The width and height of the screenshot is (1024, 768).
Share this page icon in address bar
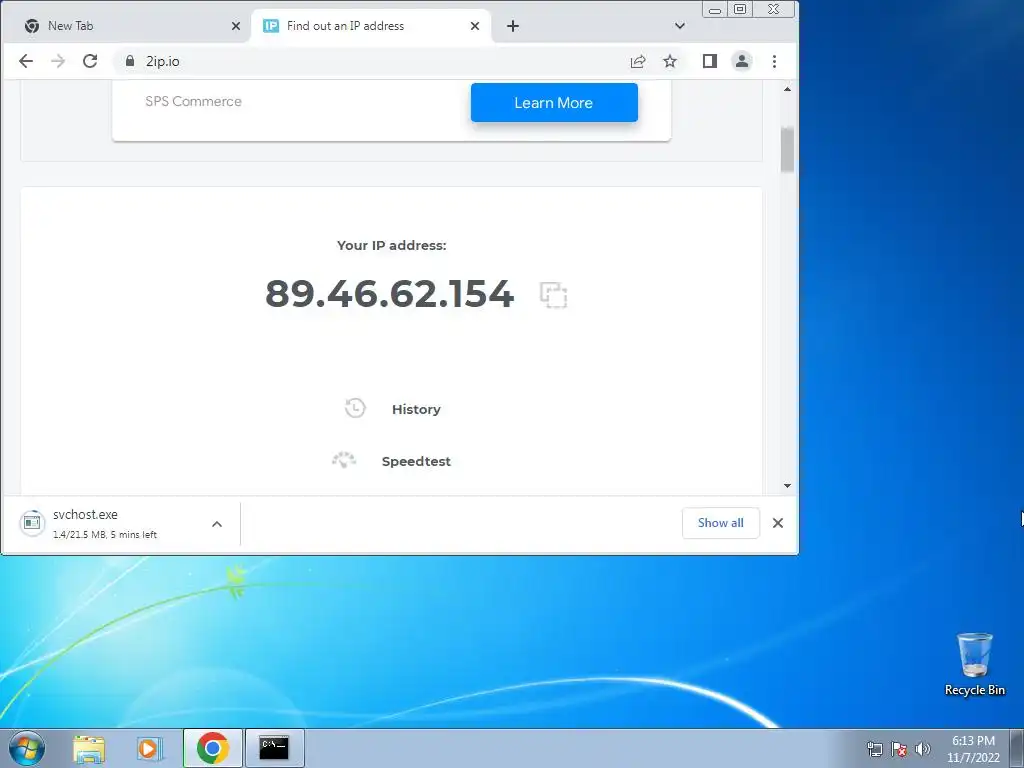[638, 61]
